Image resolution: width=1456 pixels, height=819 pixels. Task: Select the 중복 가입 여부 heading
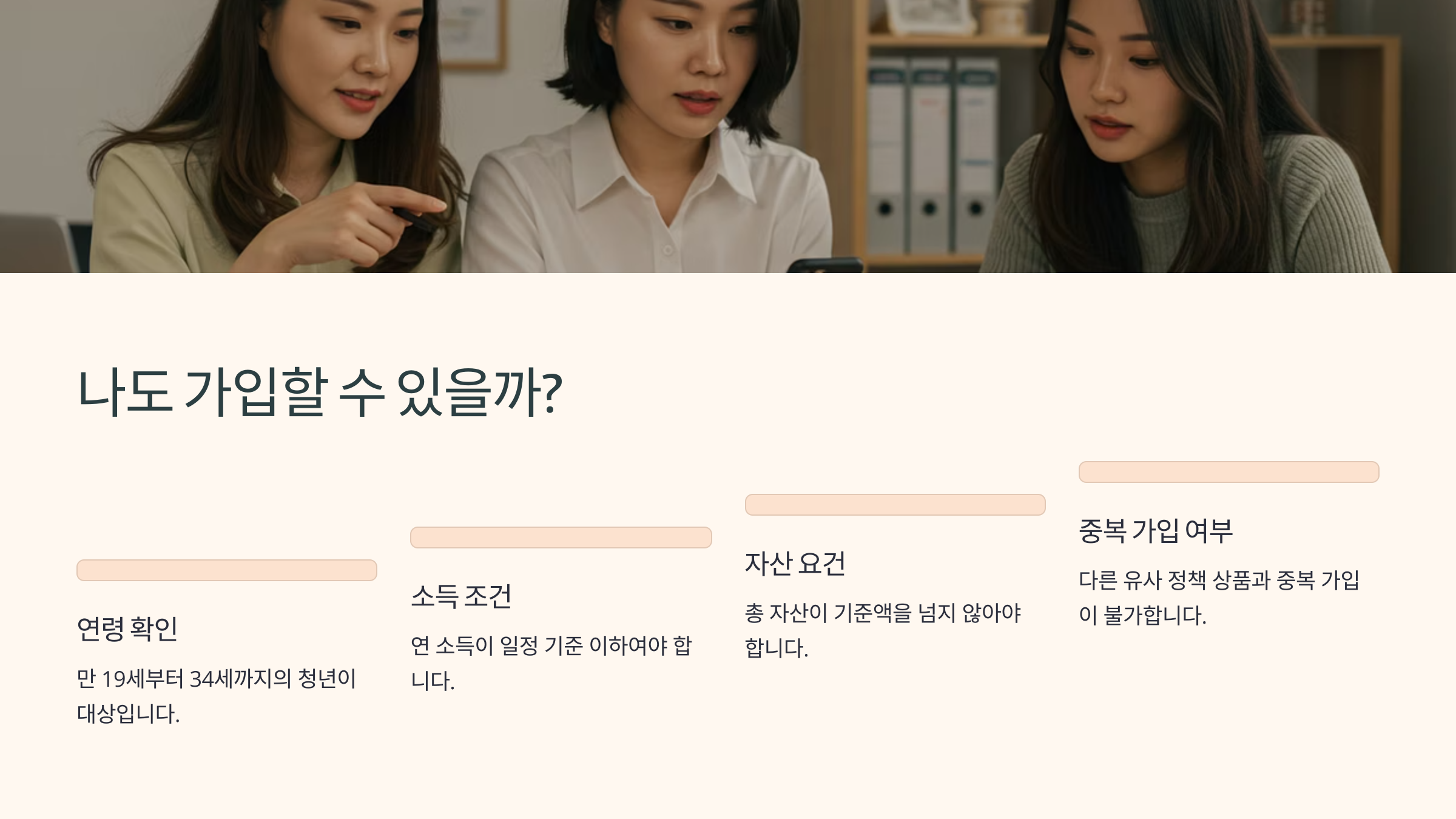(1156, 530)
